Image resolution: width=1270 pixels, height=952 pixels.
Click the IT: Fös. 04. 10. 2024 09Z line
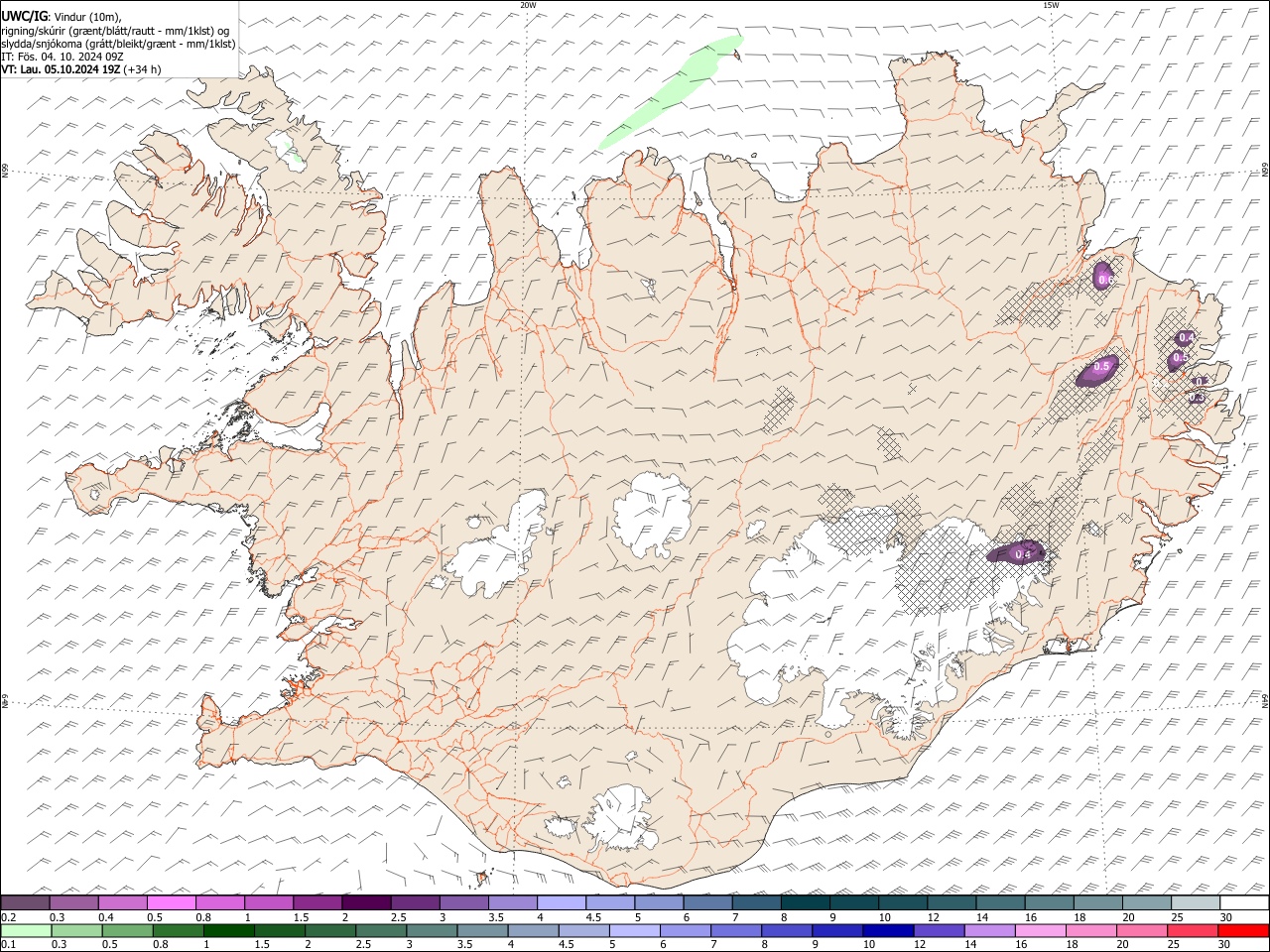63,57
